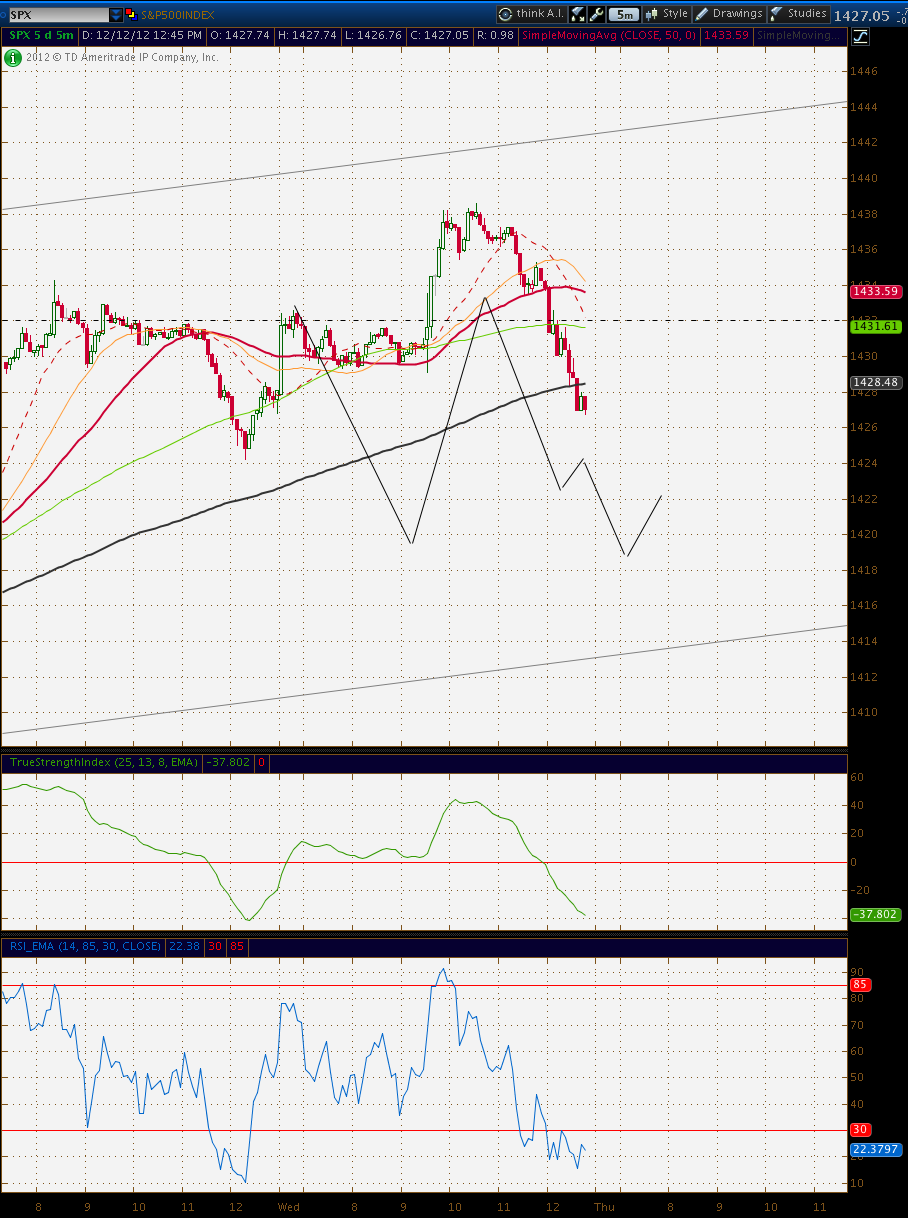Click the 22.38 value in the RSI header
This screenshot has width=908, height=1218.
click(x=185, y=945)
